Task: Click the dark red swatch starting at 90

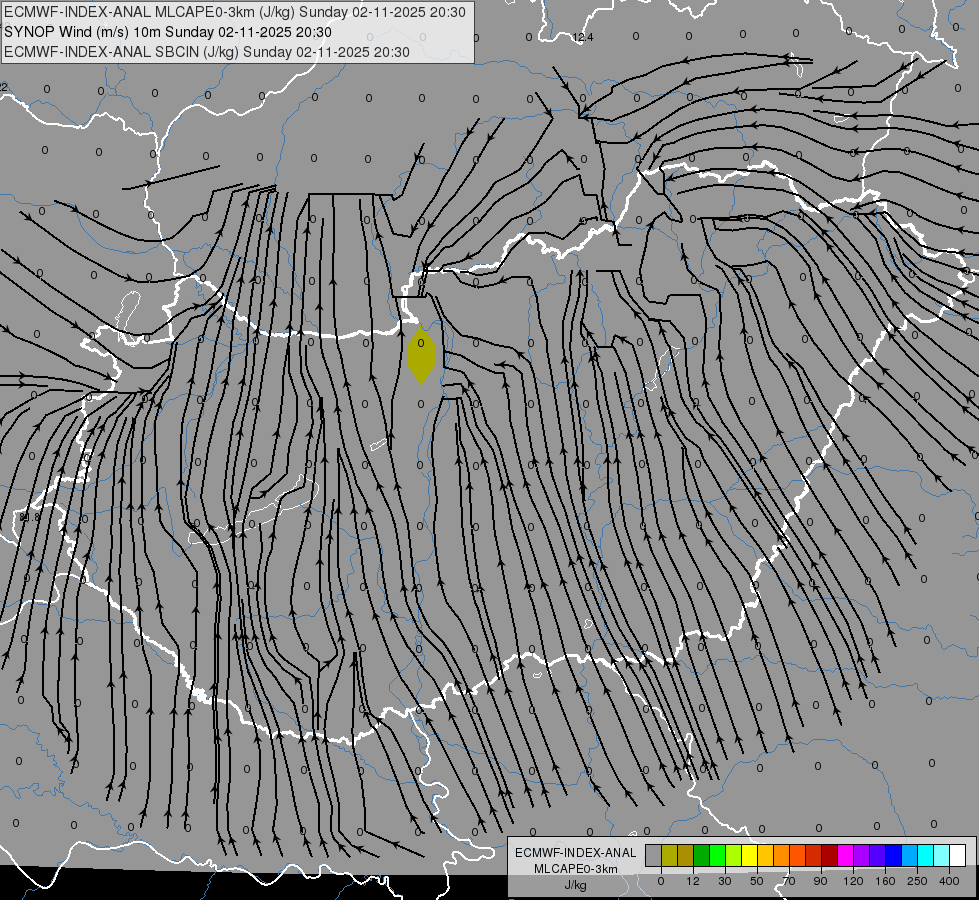Action: (830, 855)
